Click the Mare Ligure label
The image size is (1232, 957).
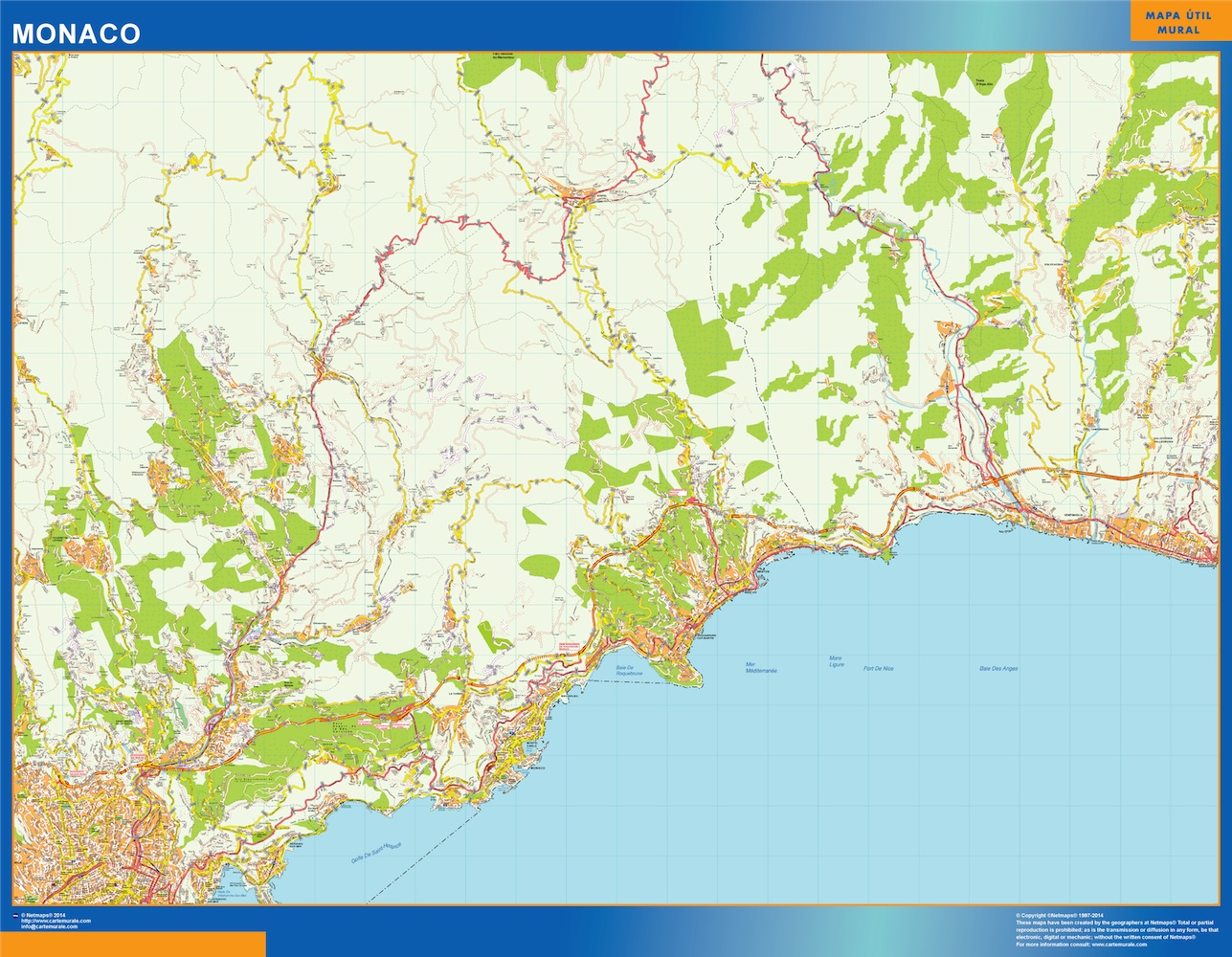[x=837, y=661]
